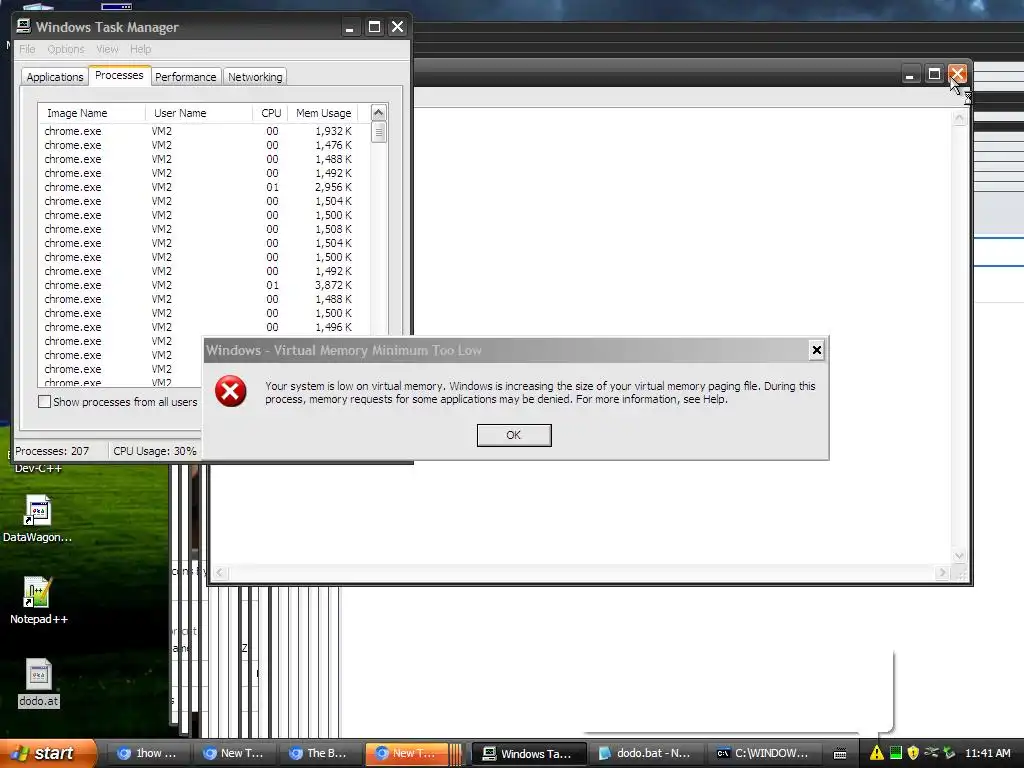1024x768 pixels.
Task: Enable Show processes from all users
Action: coord(44,402)
